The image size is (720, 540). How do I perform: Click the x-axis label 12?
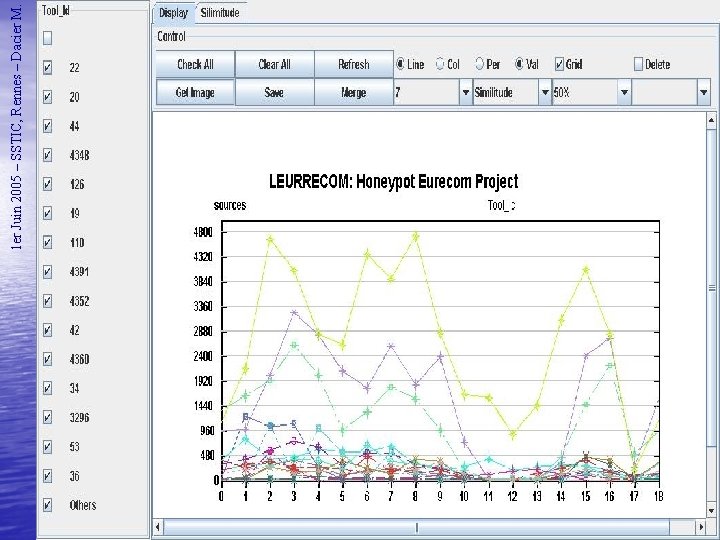[x=512, y=496]
